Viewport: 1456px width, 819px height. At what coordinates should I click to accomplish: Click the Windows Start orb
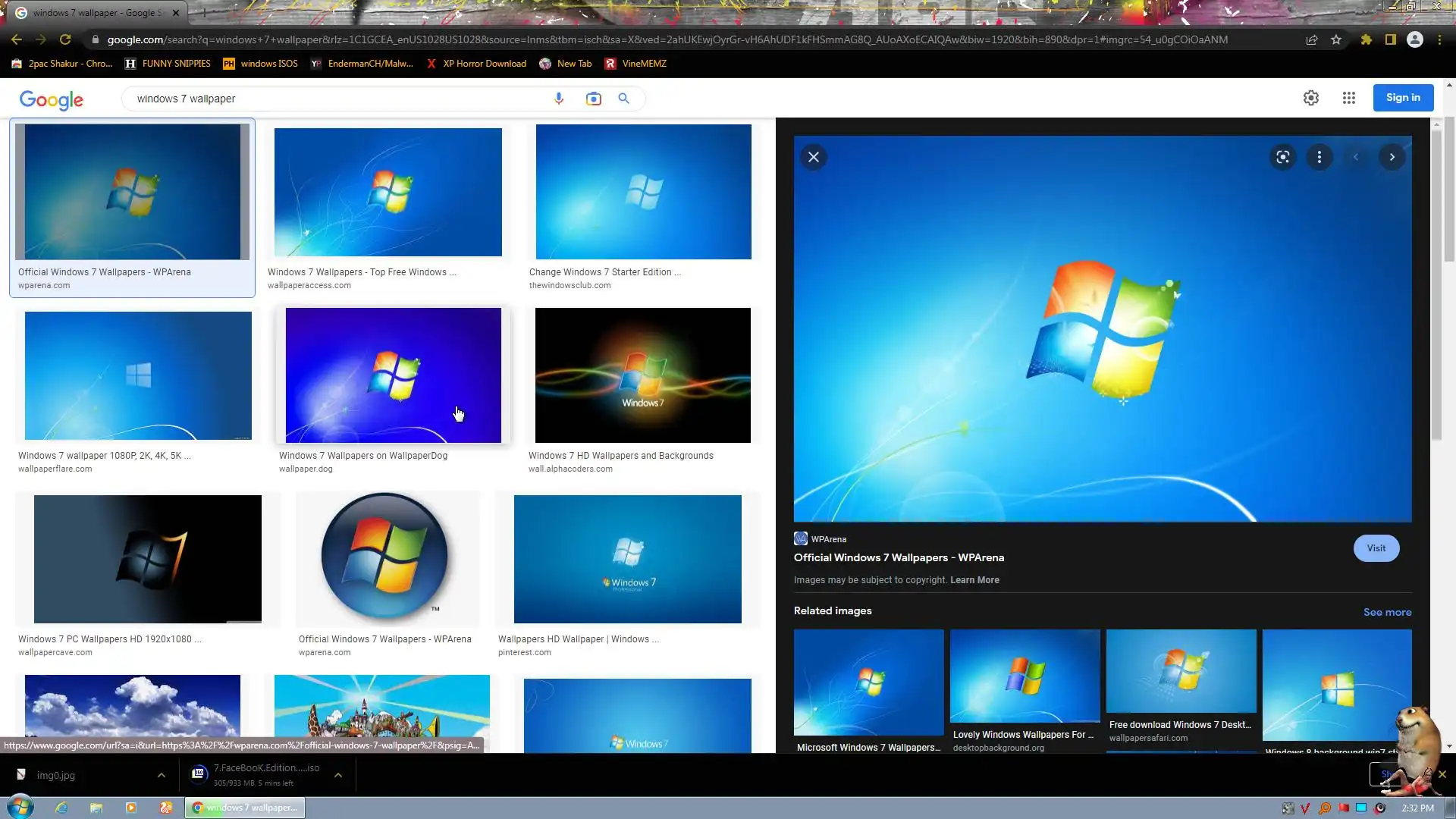click(20, 807)
